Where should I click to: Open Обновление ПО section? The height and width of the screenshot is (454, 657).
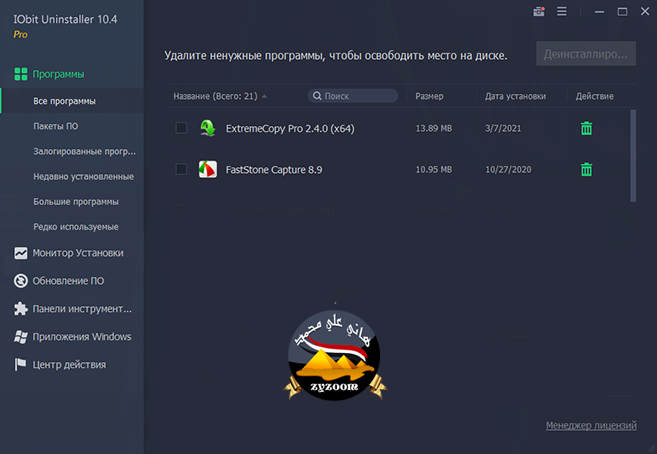click(x=68, y=281)
